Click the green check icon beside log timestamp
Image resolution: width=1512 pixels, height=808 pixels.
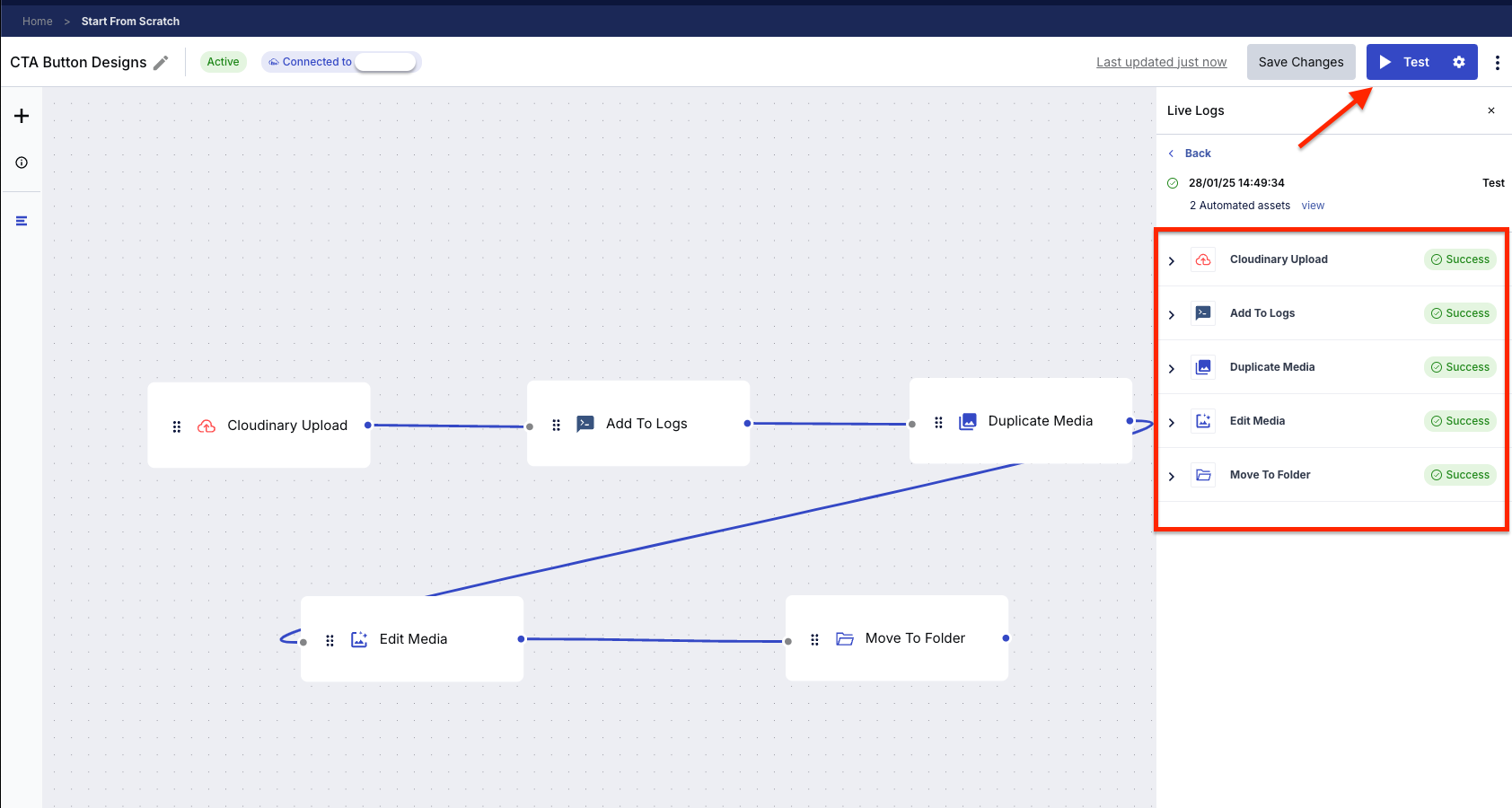[1173, 183]
